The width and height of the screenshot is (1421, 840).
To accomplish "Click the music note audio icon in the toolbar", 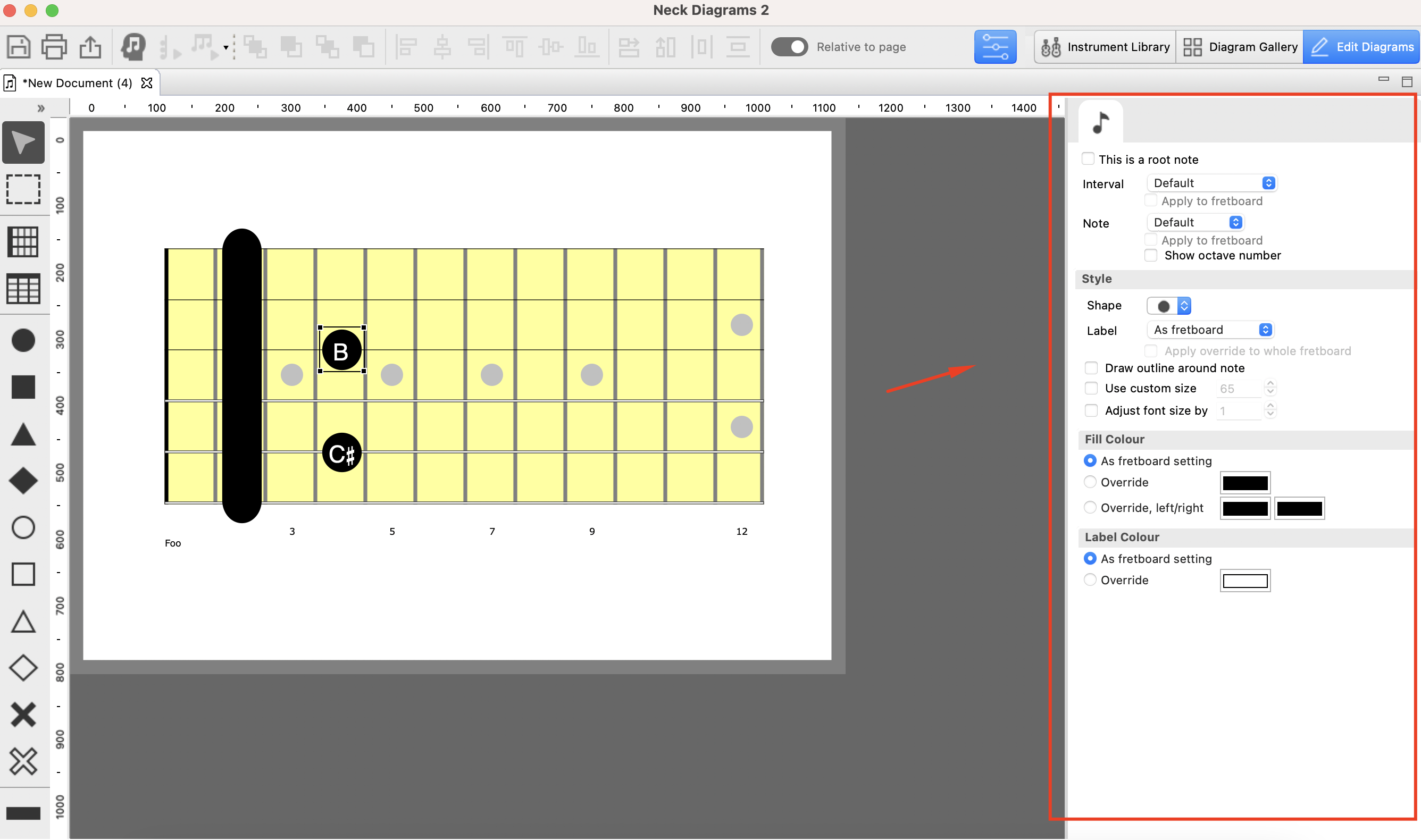I will tap(133, 46).
